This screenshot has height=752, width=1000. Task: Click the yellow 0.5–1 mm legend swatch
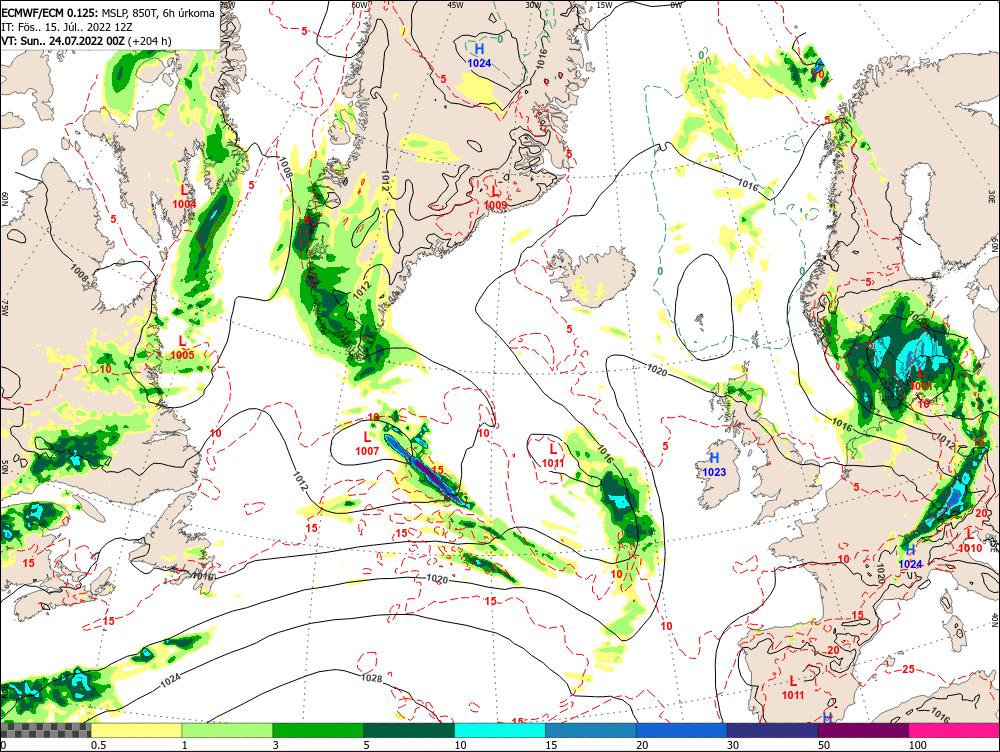click(136, 730)
